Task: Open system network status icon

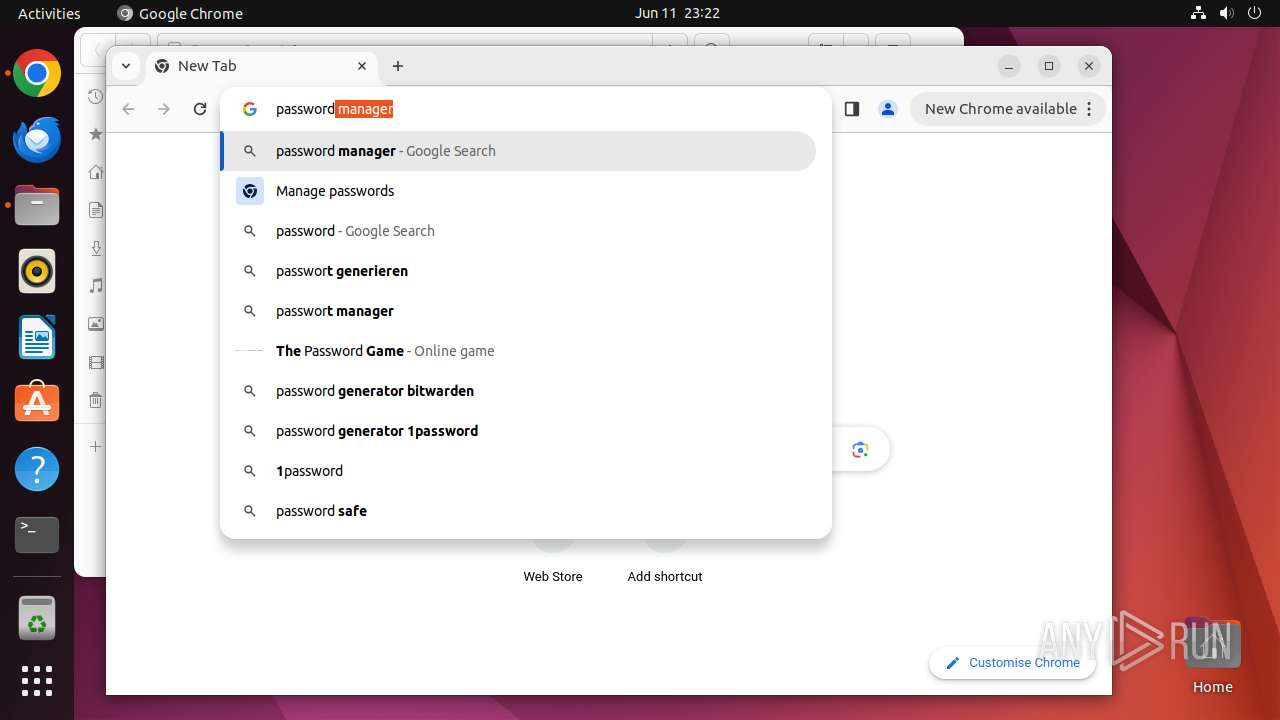Action: 1198,13
